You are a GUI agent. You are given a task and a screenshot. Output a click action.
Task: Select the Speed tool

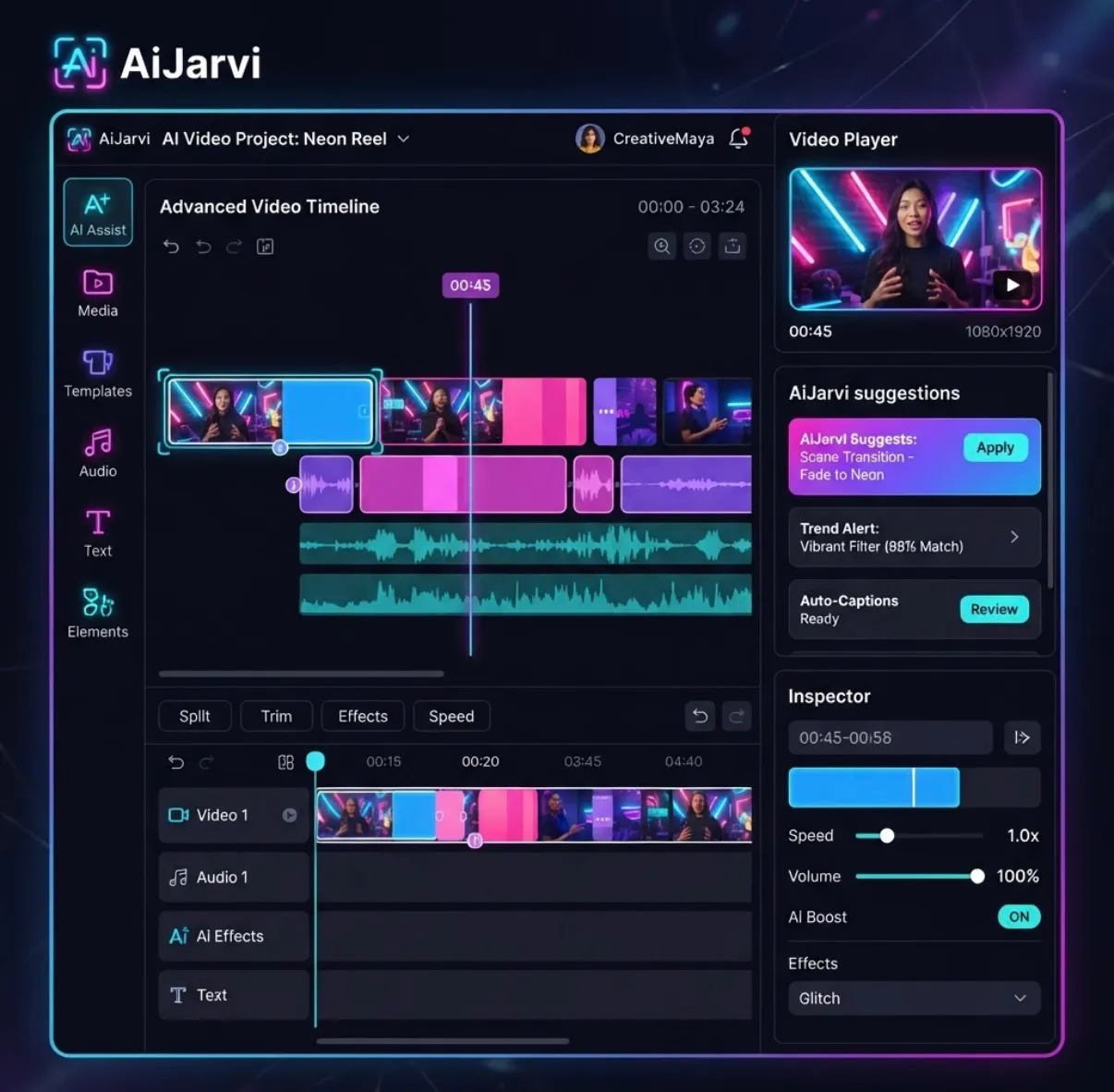click(452, 716)
